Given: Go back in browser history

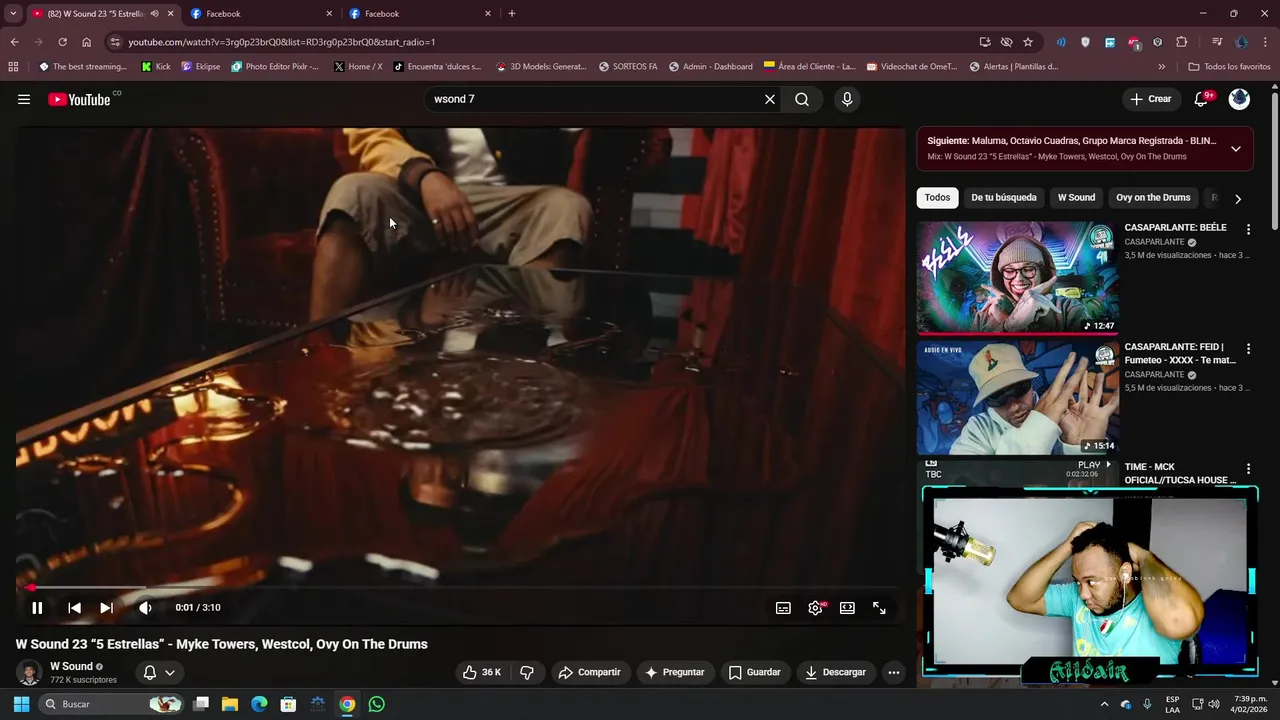Looking at the screenshot, I should coord(14,42).
